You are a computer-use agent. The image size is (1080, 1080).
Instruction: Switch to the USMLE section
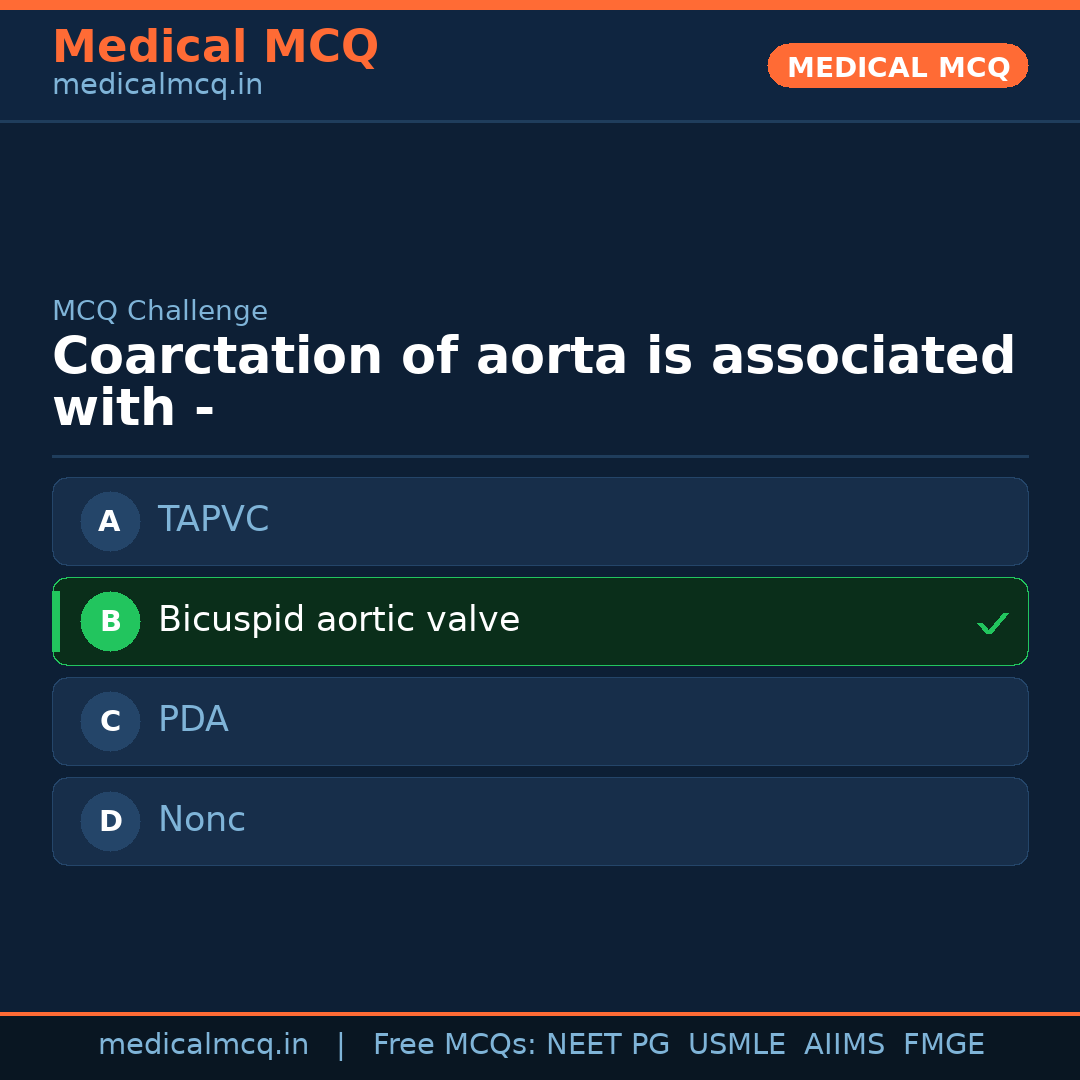coord(737,1044)
